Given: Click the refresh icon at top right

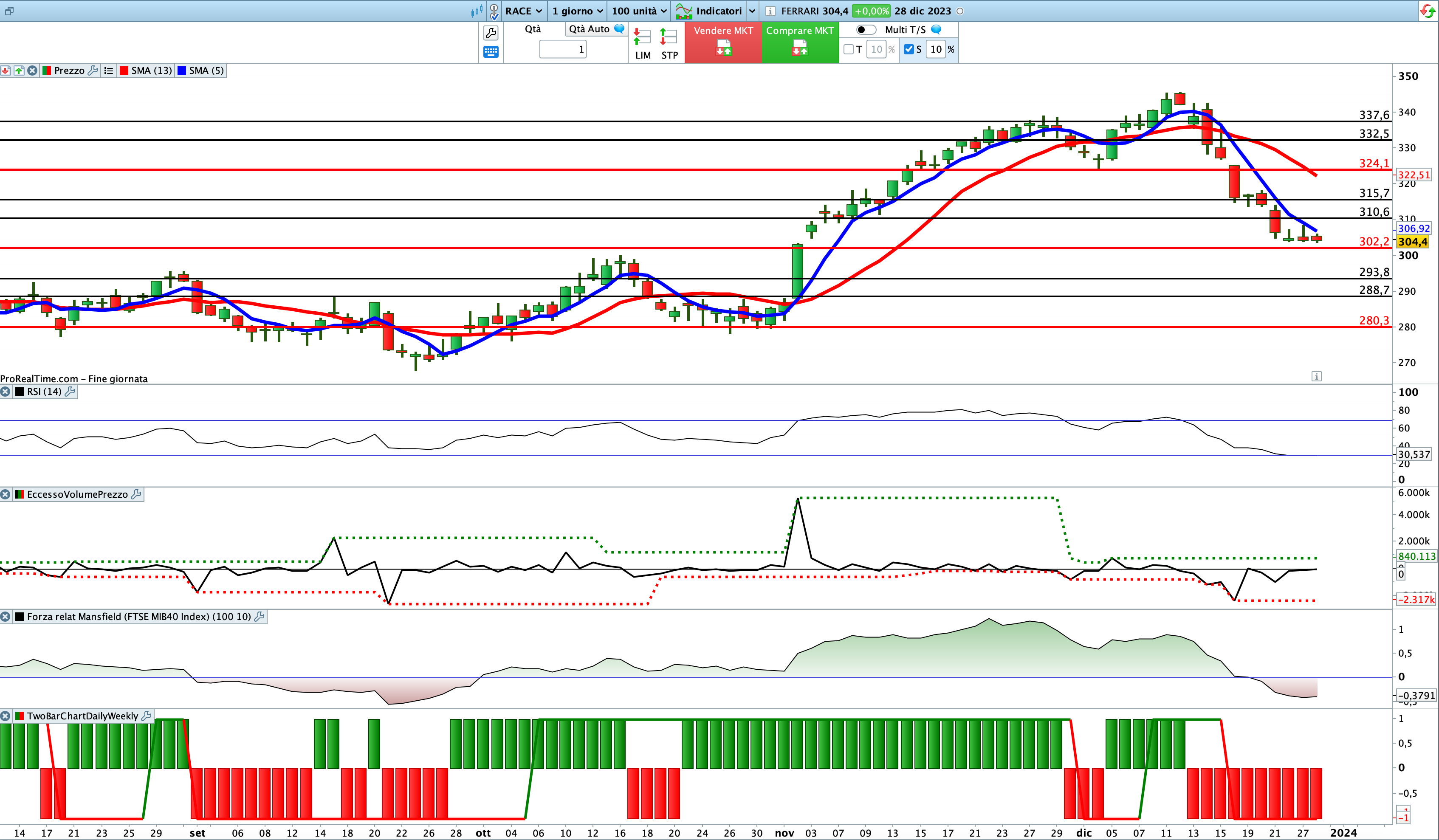Looking at the screenshot, I should pos(1427,11).
